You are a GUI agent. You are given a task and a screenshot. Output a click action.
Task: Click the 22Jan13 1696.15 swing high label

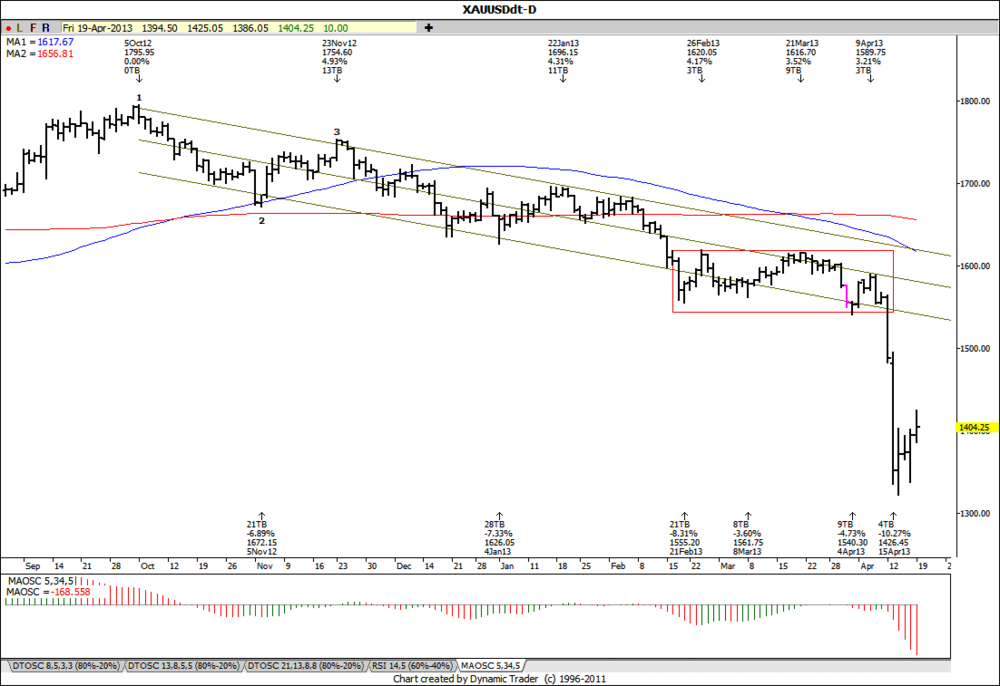pos(563,57)
